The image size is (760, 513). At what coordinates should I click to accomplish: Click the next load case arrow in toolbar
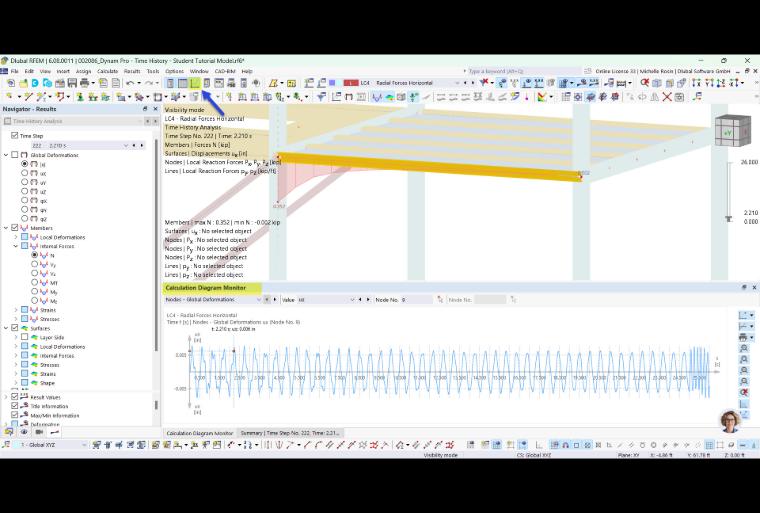click(x=473, y=83)
